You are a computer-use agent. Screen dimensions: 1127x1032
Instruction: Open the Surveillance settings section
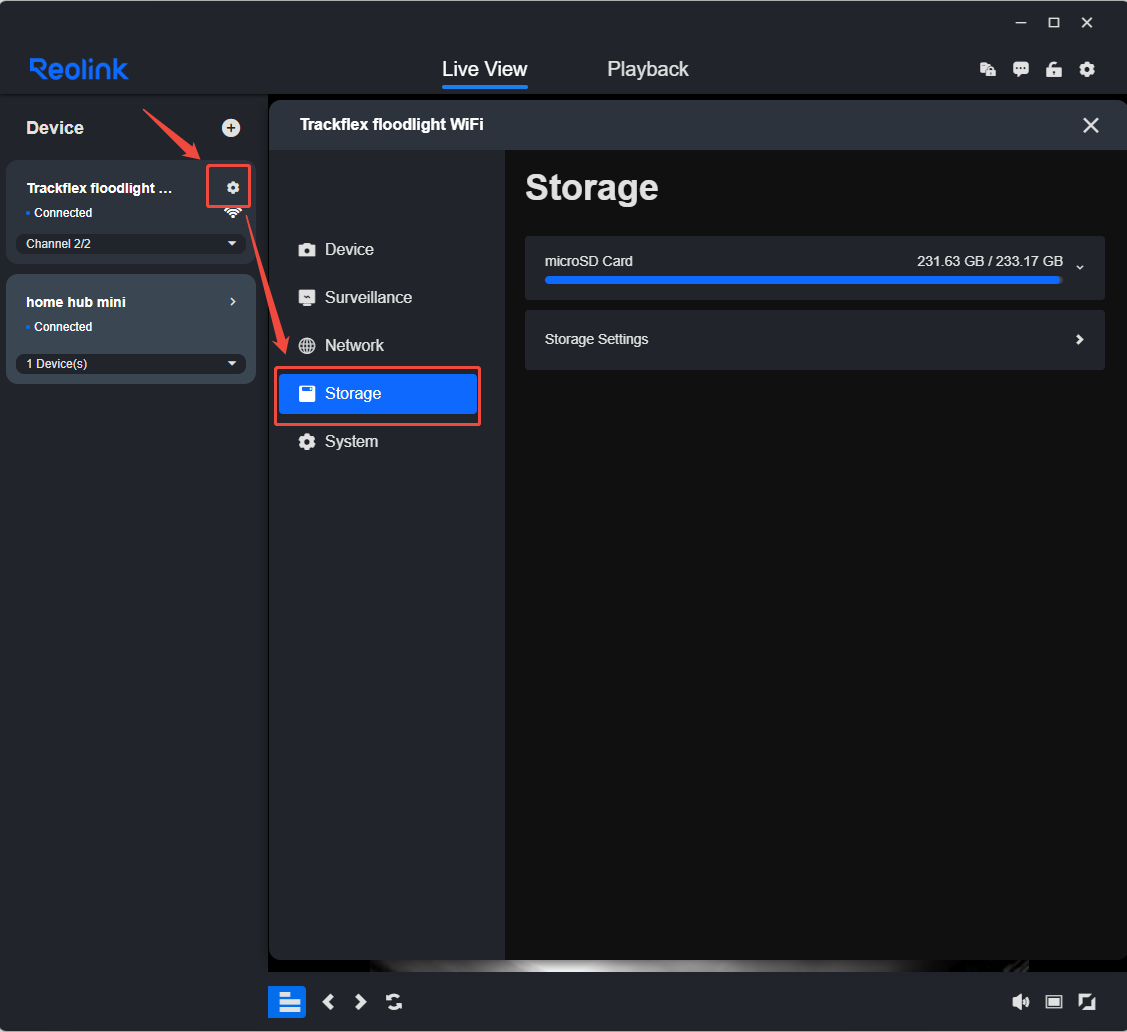378,298
